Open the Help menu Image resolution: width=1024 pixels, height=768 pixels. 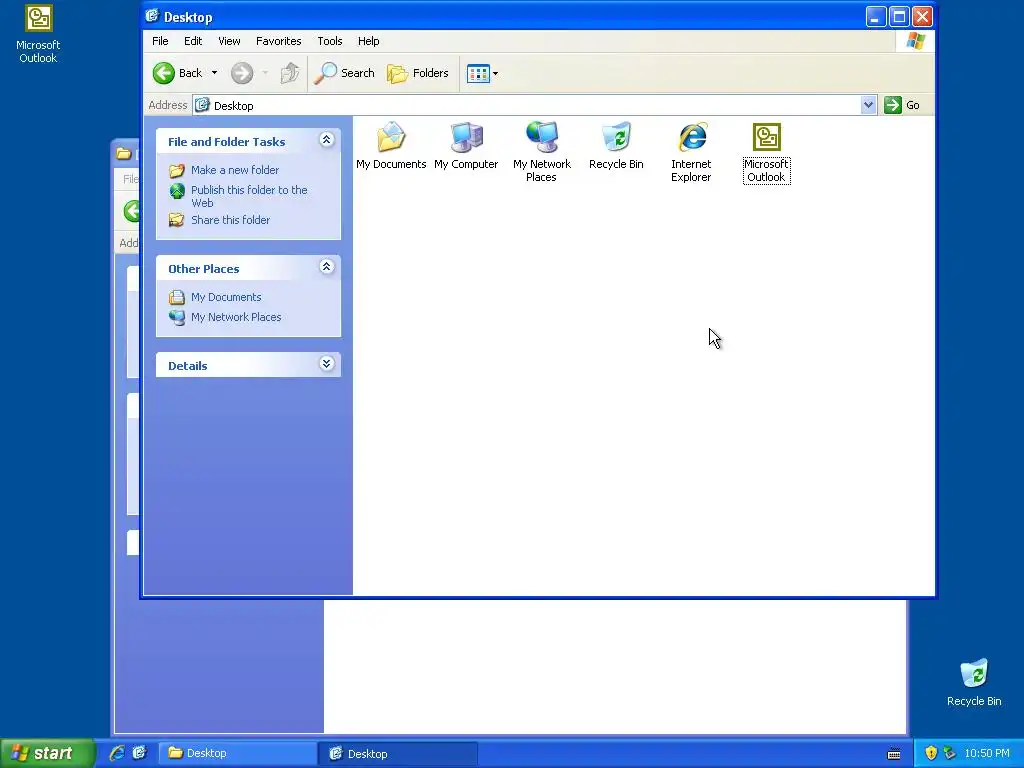click(x=368, y=41)
